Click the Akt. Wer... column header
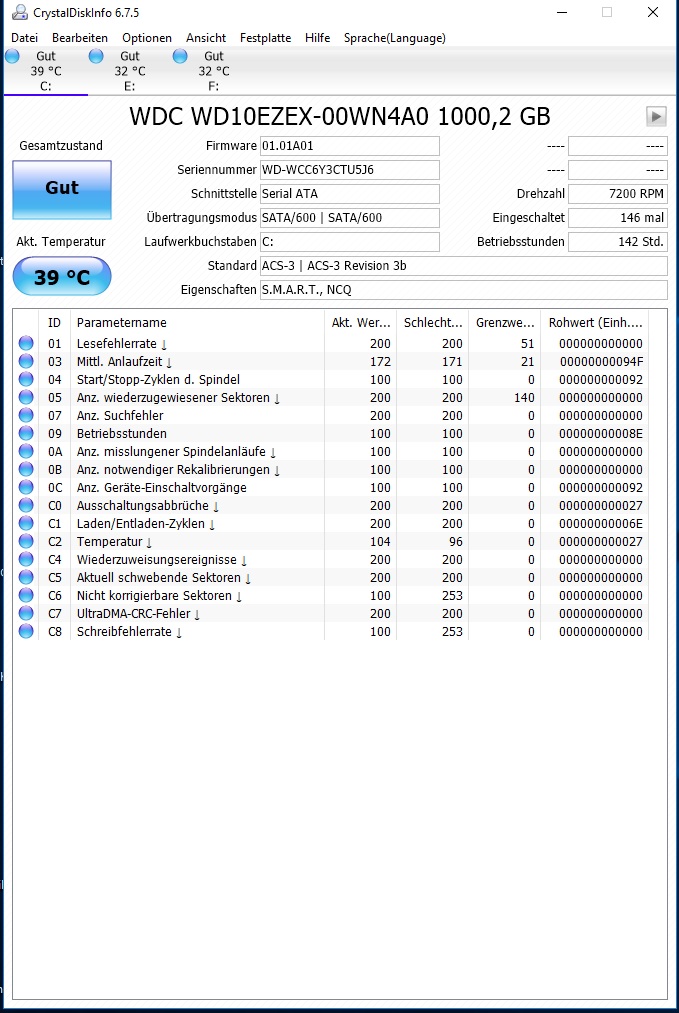This screenshot has width=679, height=1013. [360, 322]
